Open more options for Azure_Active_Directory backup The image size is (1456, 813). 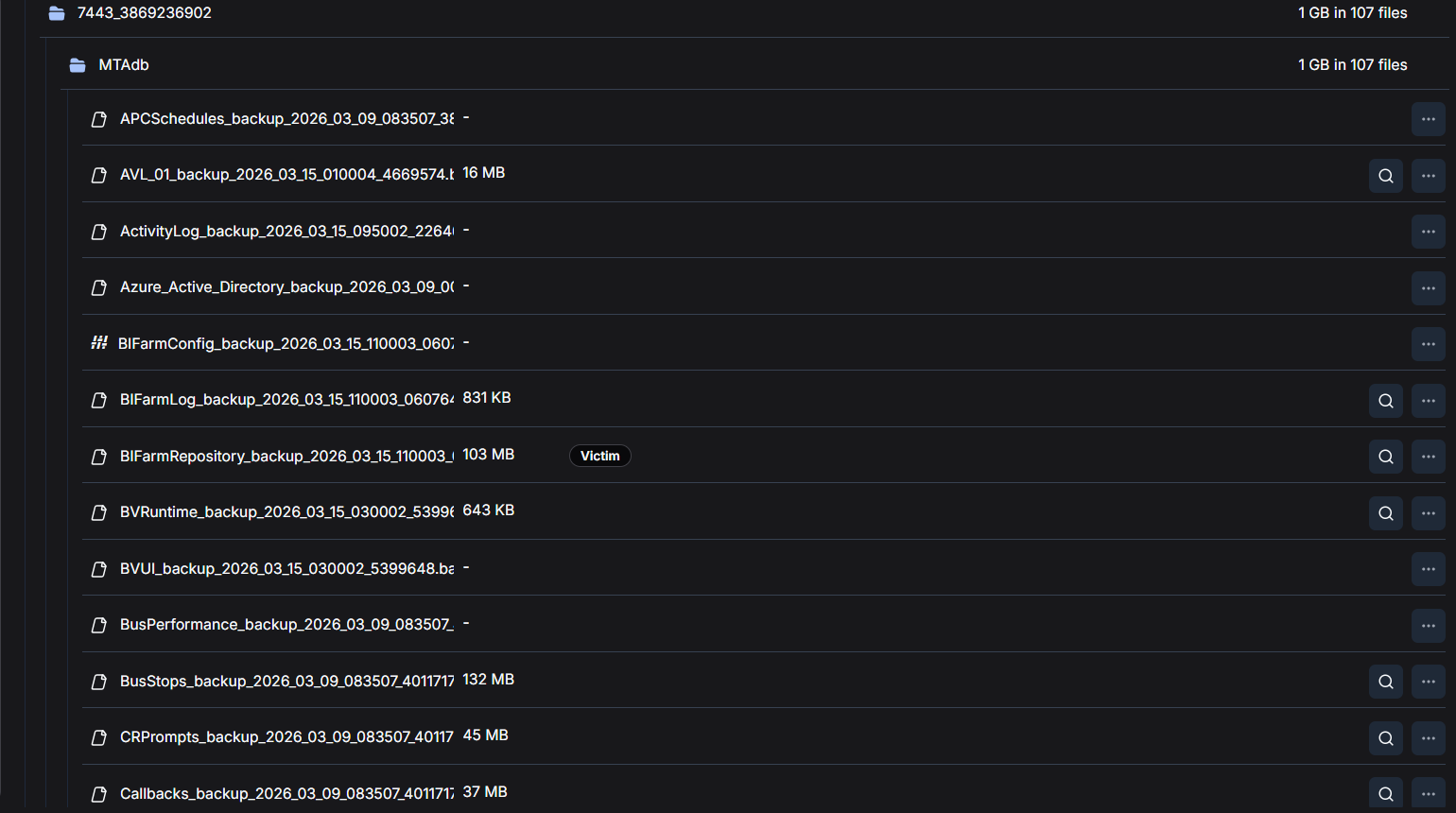pyautogui.click(x=1429, y=288)
